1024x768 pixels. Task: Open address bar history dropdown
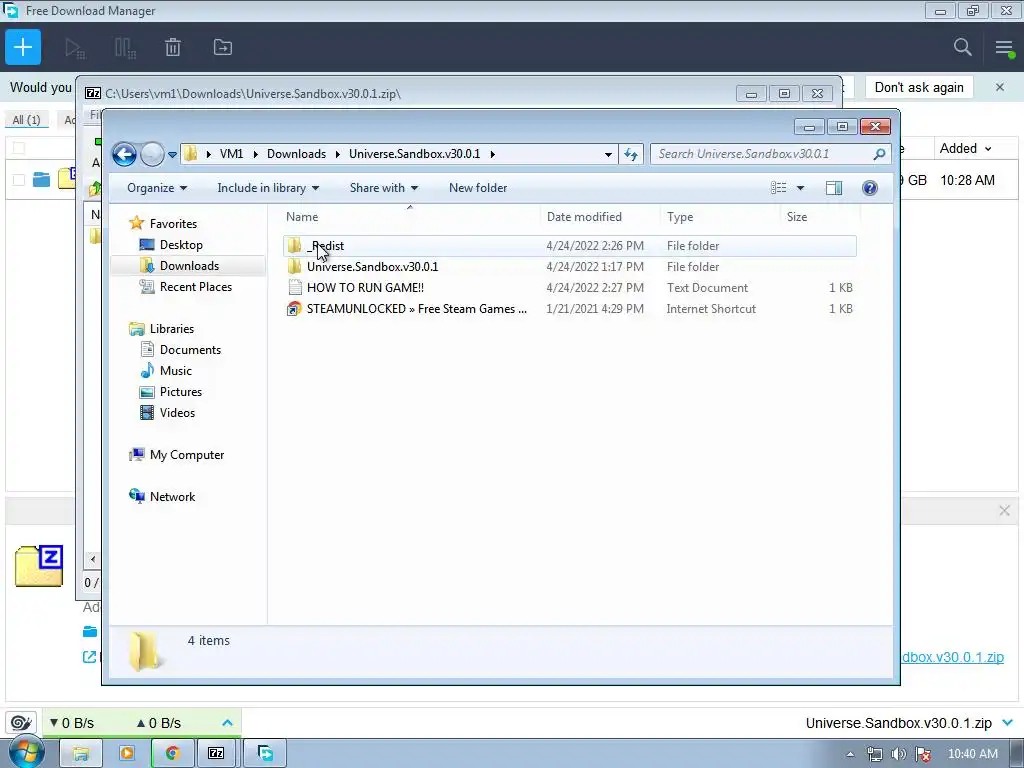(608, 155)
